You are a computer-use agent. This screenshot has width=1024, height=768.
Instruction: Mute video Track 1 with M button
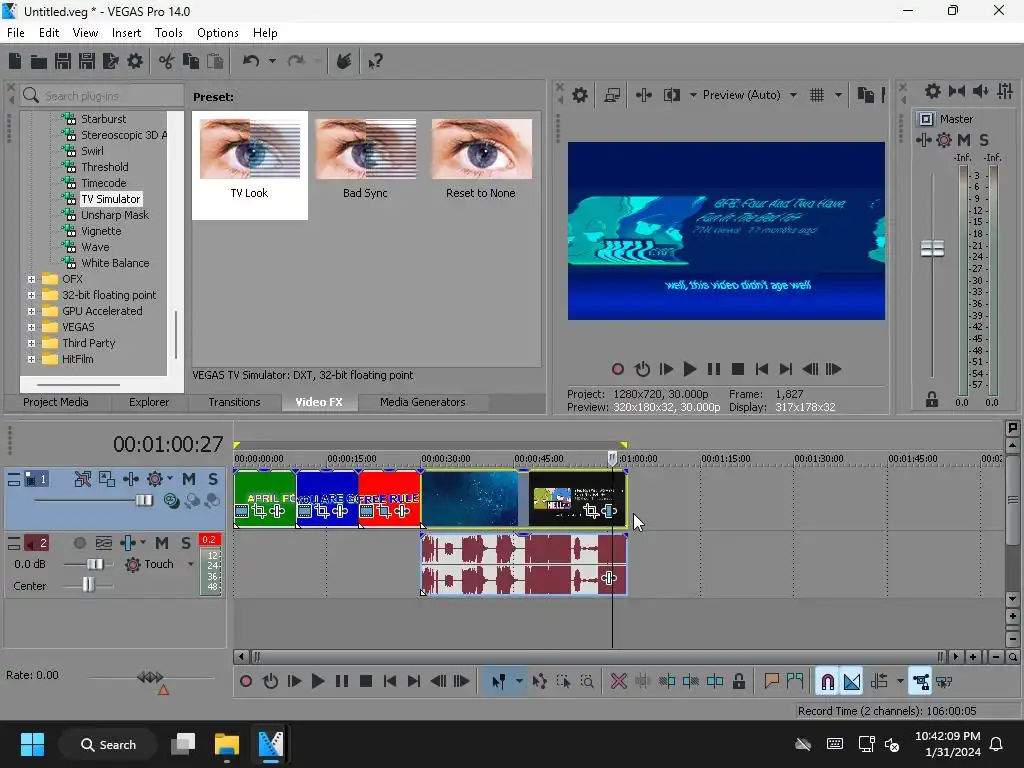(189, 479)
